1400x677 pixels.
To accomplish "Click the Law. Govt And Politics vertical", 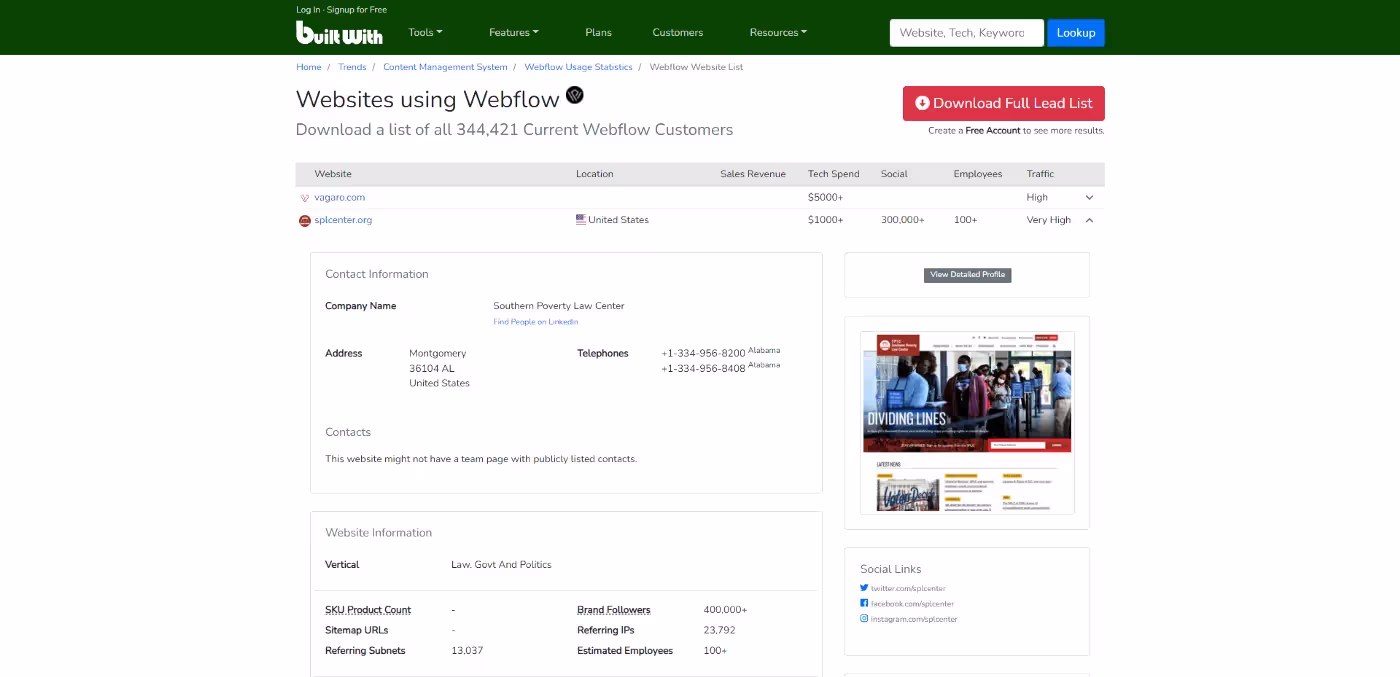I will click(501, 565).
